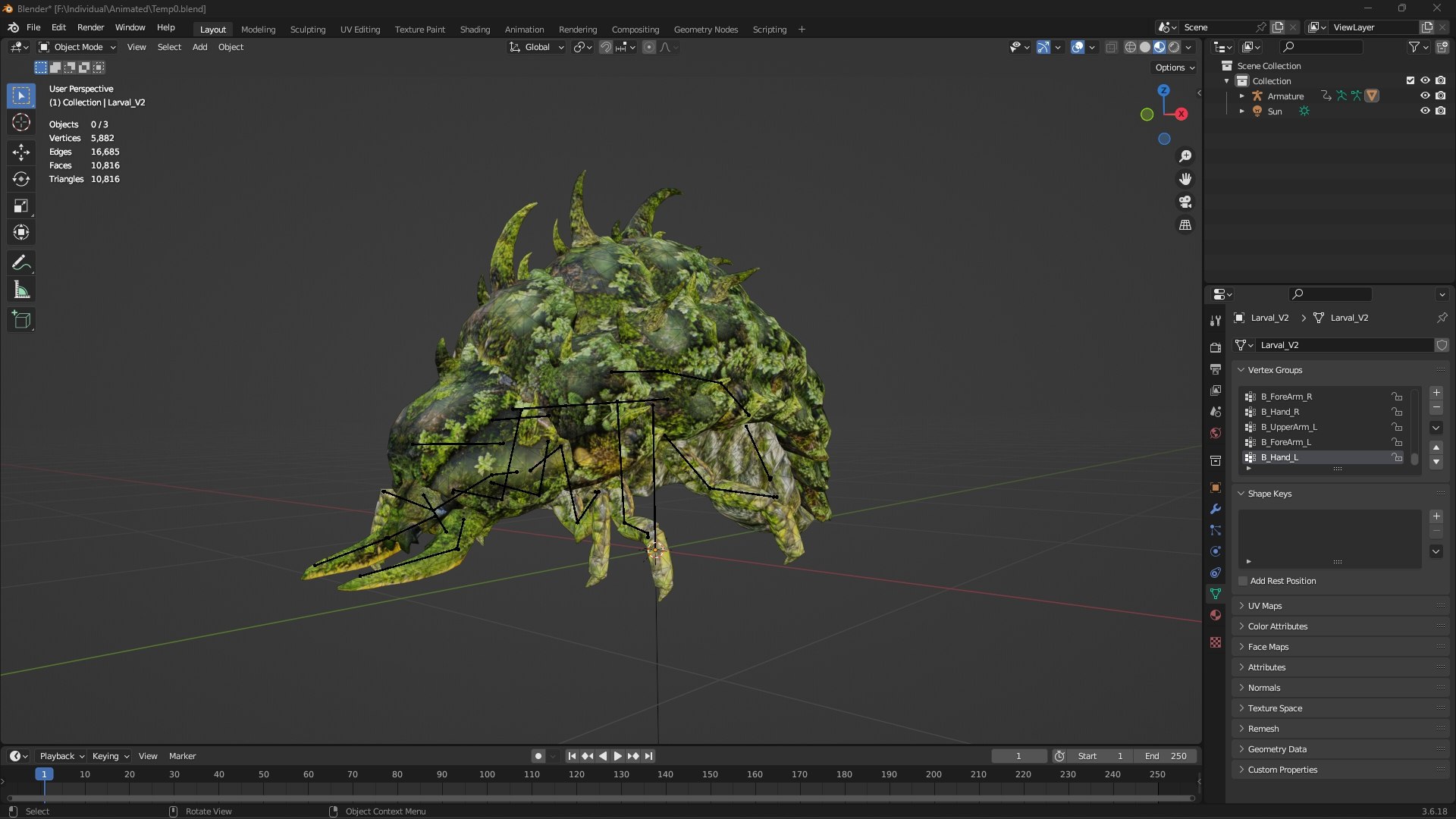
Task: Switch perspective/orthographic grid icon
Action: pyautogui.click(x=1185, y=225)
